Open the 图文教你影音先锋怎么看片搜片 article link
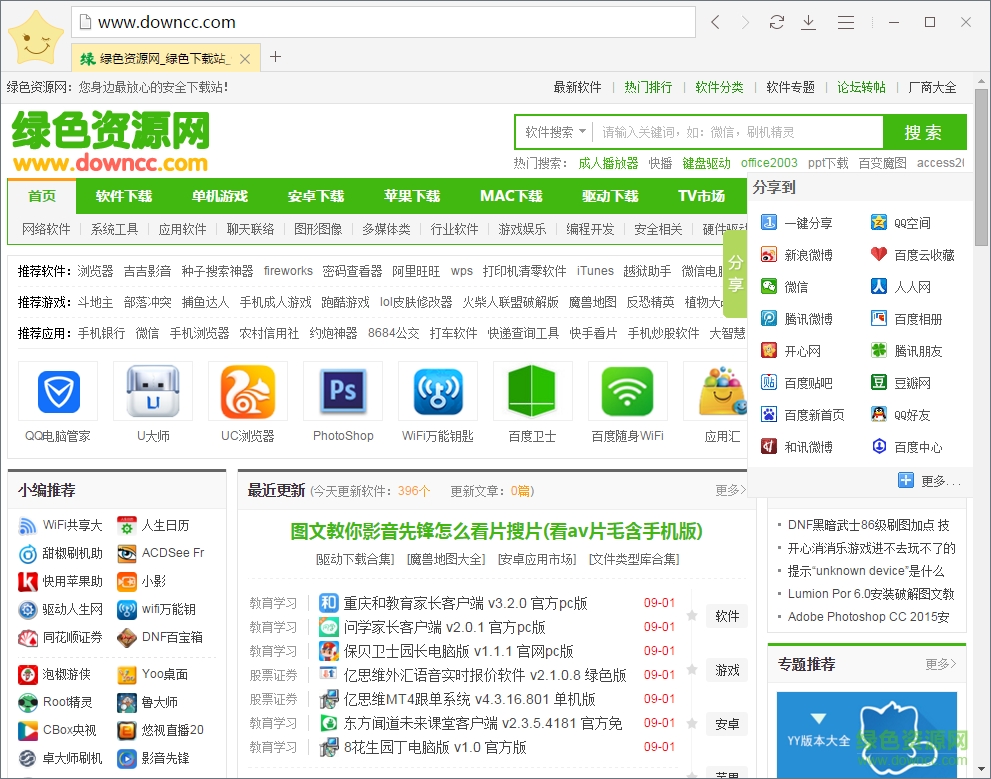The width and height of the screenshot is (991, 779). coord(495,531)
